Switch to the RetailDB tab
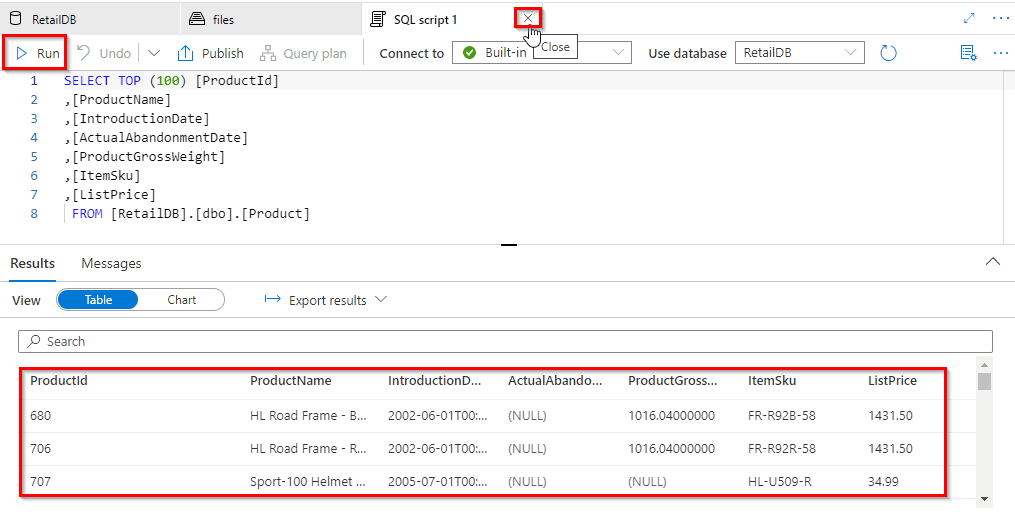The height and width of the screenshot is (521, 1015). click(58, 19)
